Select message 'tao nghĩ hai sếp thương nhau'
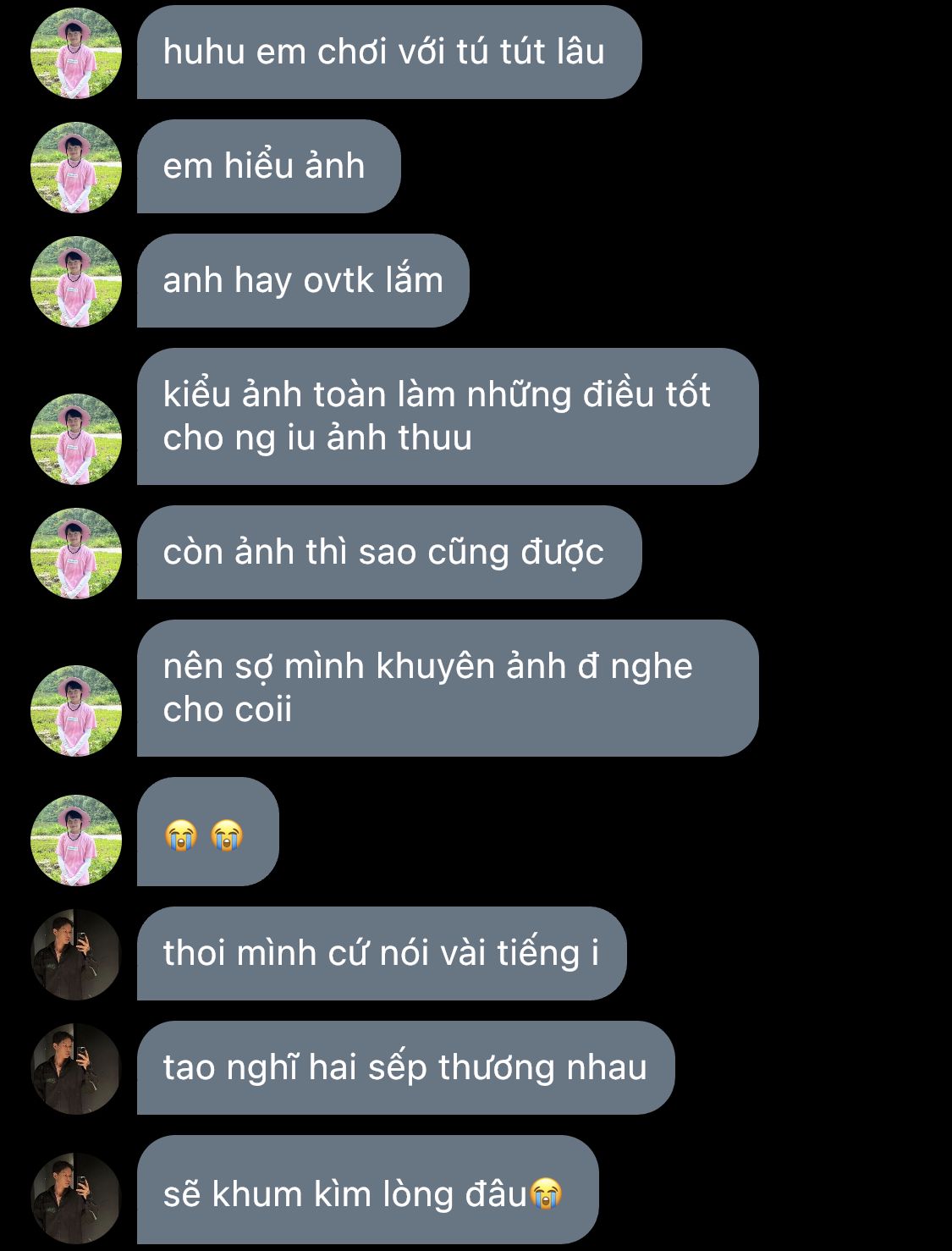The image size is (952, 1251). pyautogui.click(x=406, y=1068)
